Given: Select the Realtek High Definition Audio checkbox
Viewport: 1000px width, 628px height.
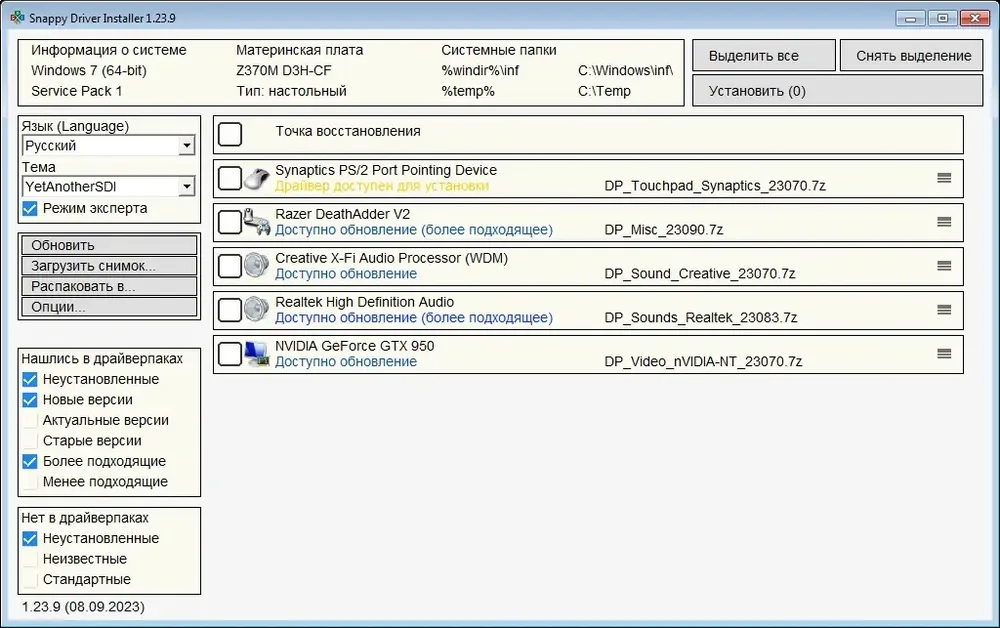Looking at the screenshot, I should click(x=230, y=310).
